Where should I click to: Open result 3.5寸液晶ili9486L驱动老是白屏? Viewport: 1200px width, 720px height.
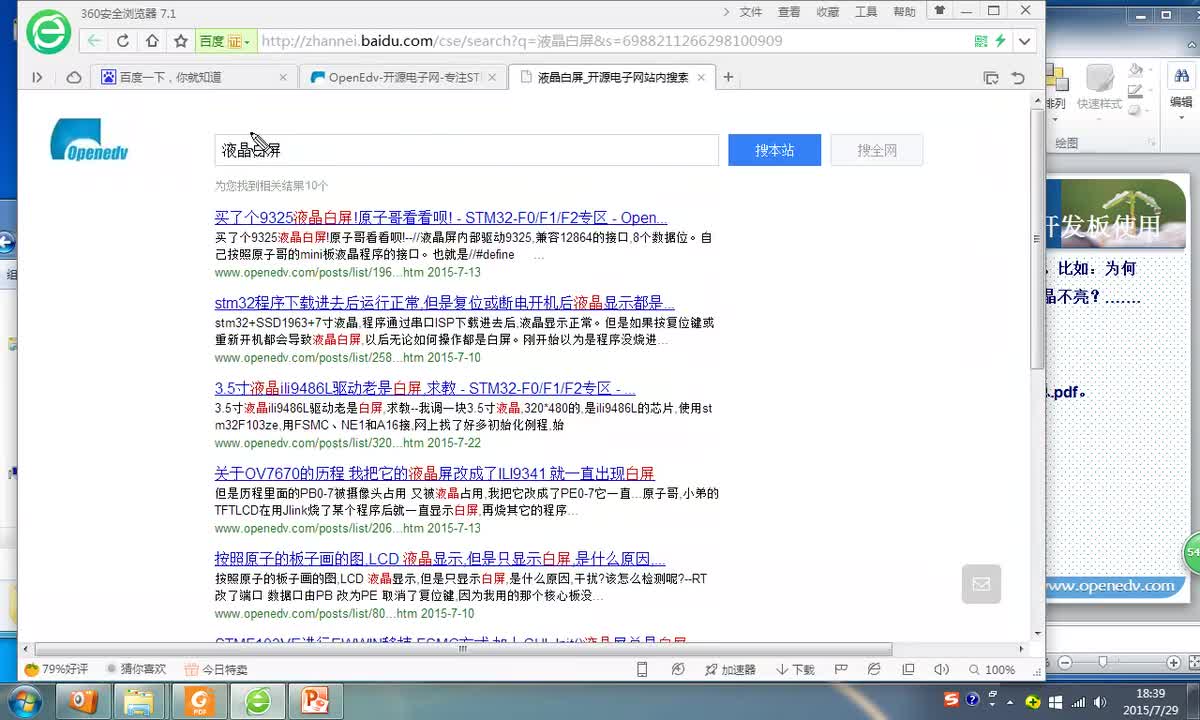pos(425,388)
